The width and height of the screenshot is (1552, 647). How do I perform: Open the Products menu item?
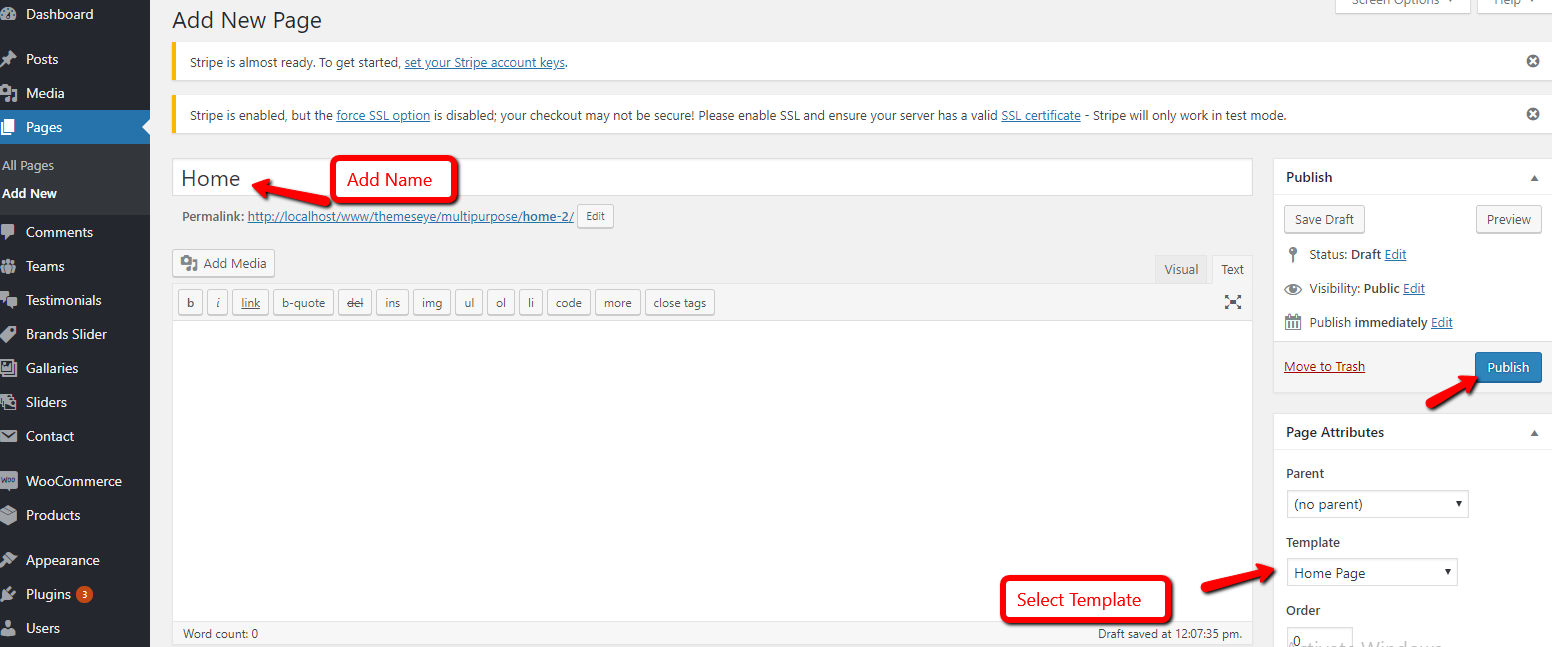pyautogui.click(x=52, y=515)
